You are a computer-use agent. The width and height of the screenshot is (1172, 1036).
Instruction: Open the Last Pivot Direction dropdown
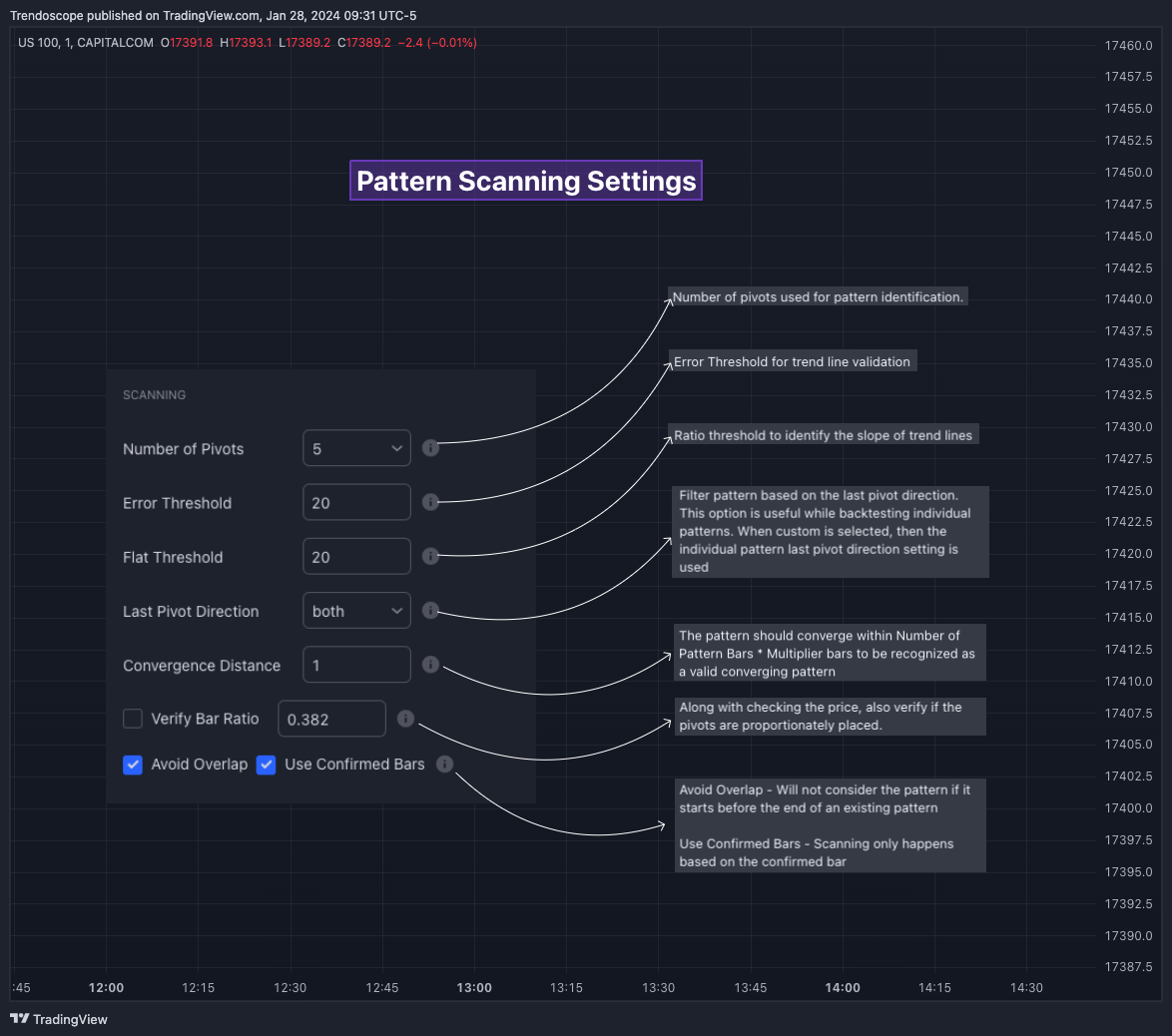click(356, 610)
